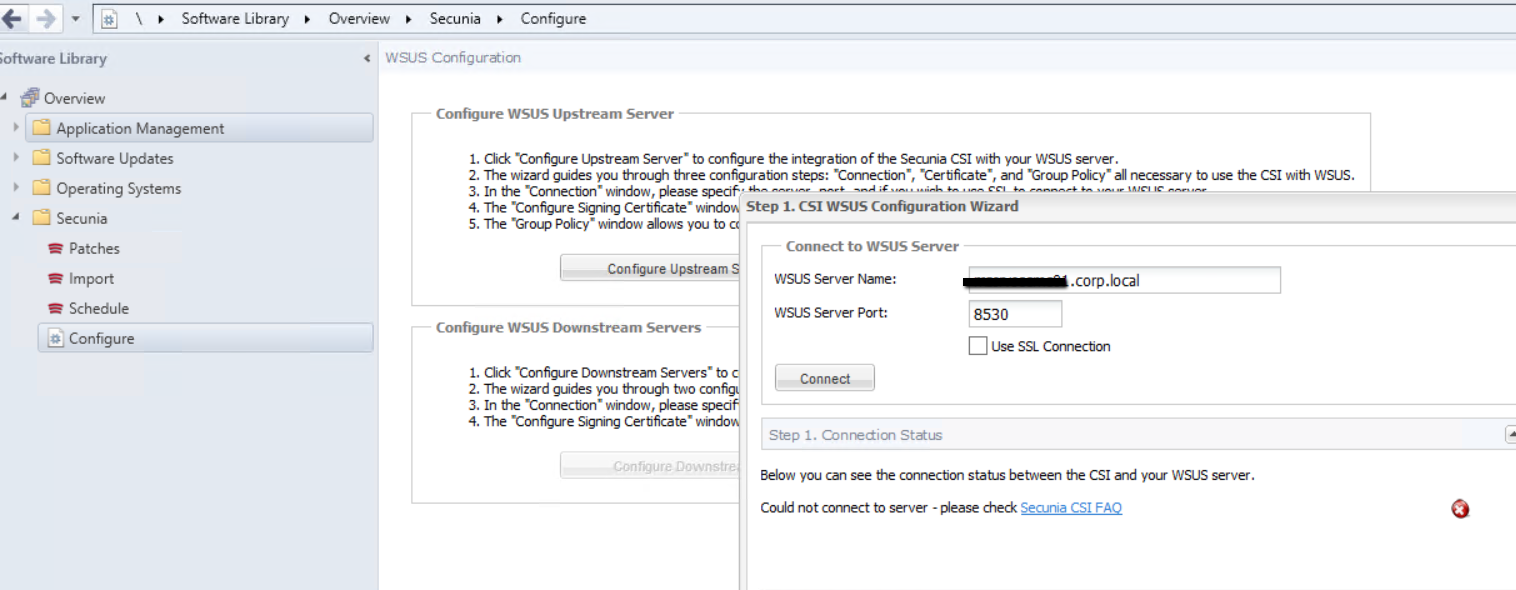Collapse the Software Library navigation pane

366,59
